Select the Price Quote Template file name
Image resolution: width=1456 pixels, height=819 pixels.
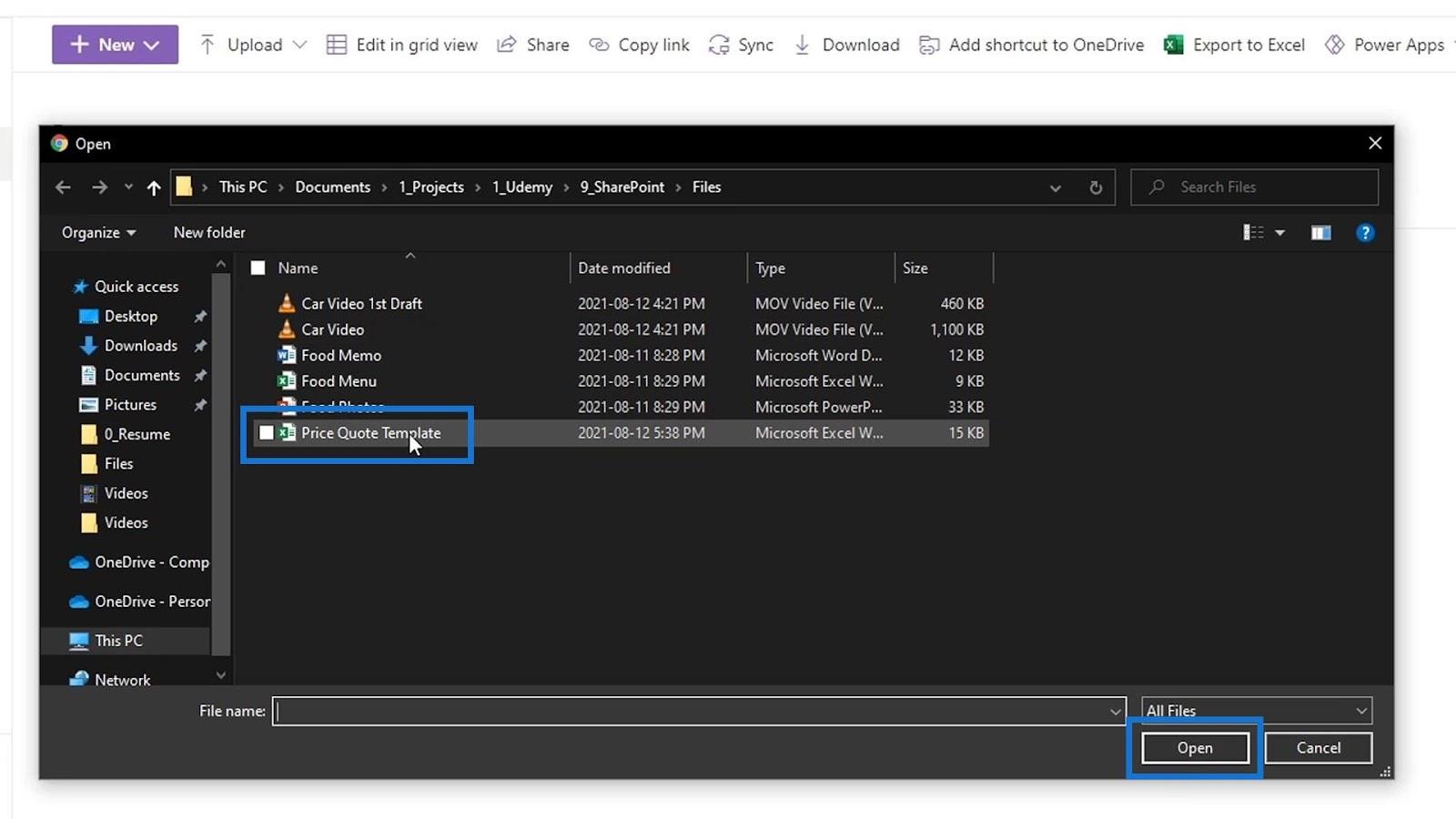click(x=371, y=433)
